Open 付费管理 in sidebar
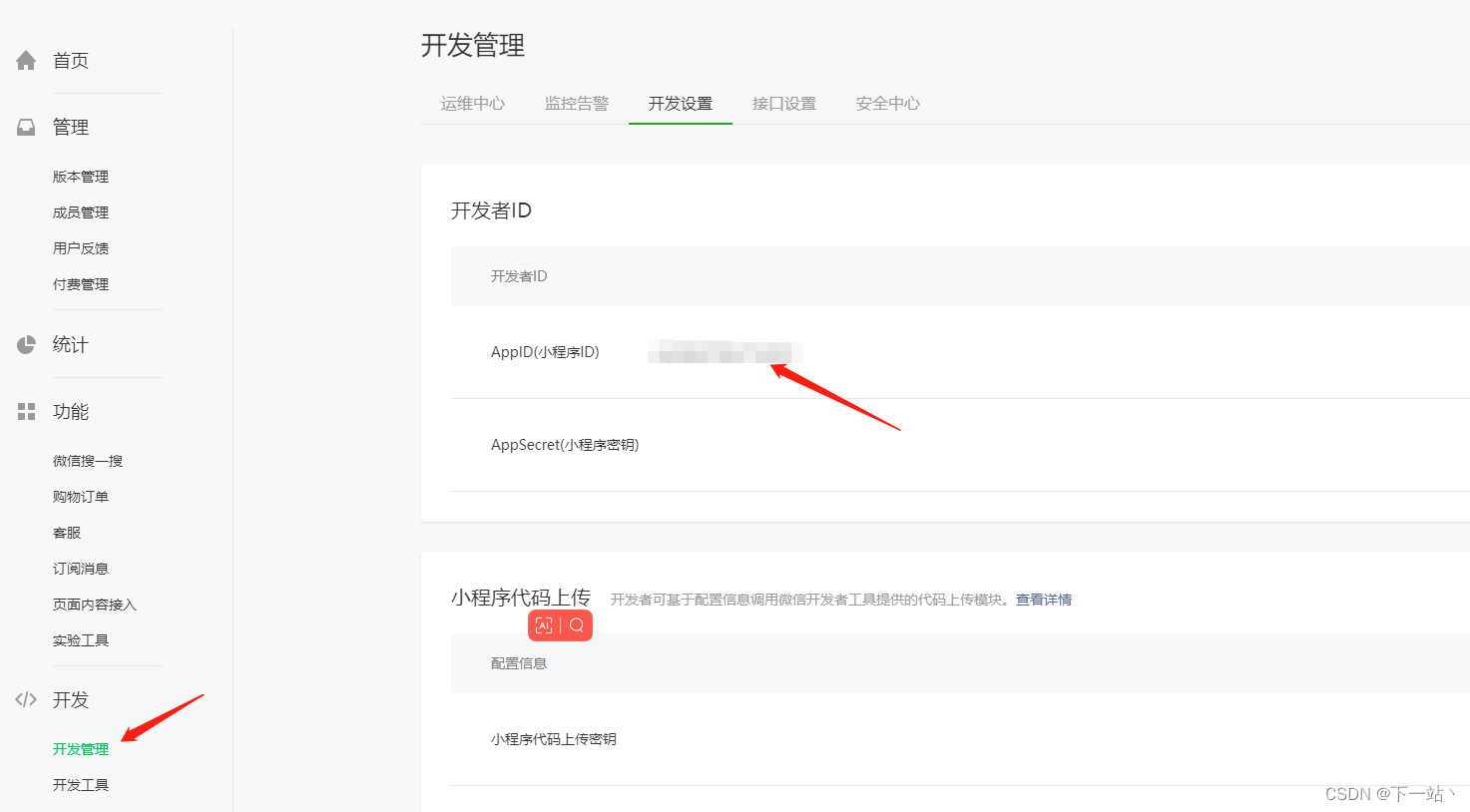The image size is (1470, 812). click(81, 284)
